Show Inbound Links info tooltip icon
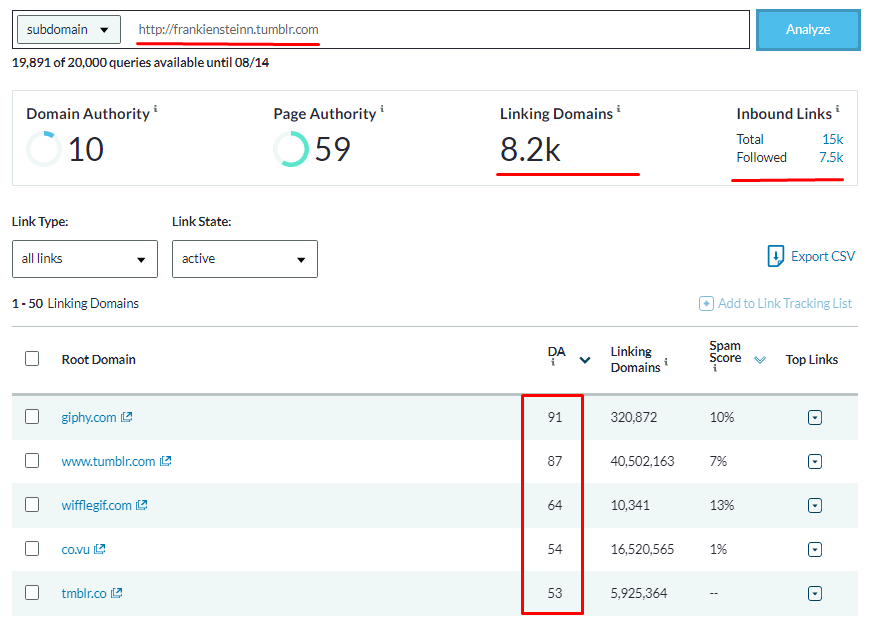Screen dimensions: 871x624 (x=837, y=108)
